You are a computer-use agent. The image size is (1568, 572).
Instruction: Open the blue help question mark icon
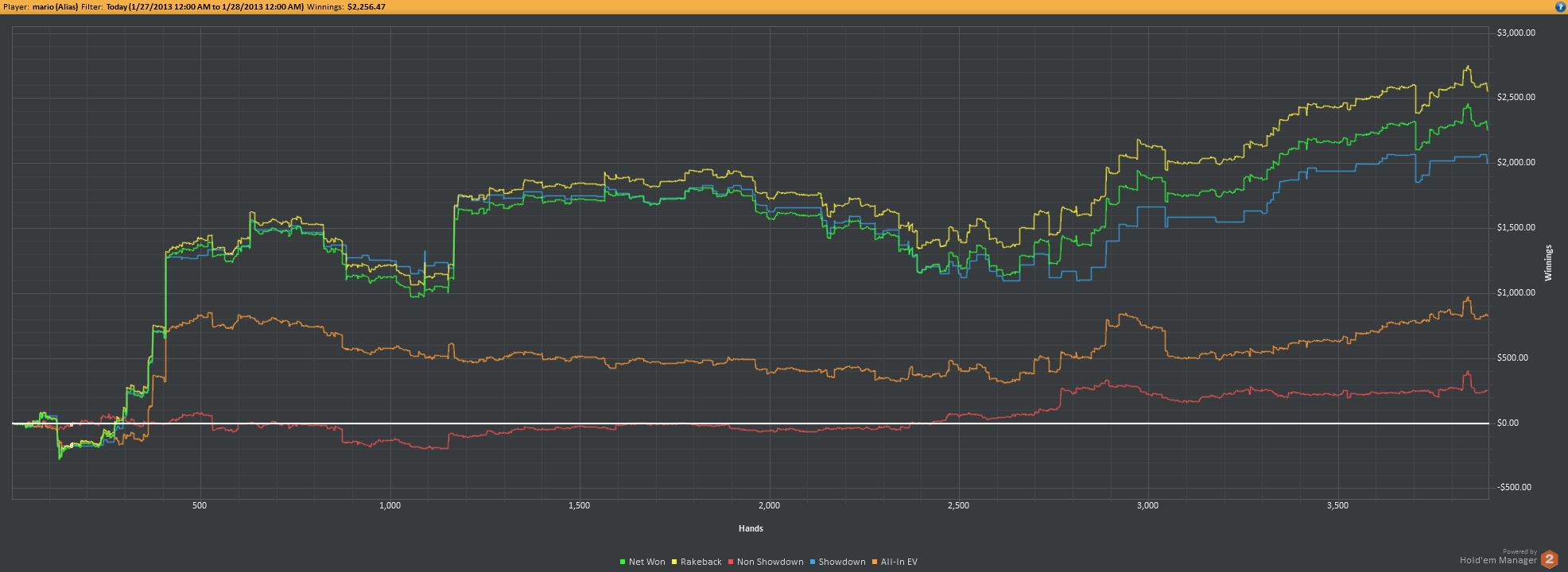(x=1560, y=6)
